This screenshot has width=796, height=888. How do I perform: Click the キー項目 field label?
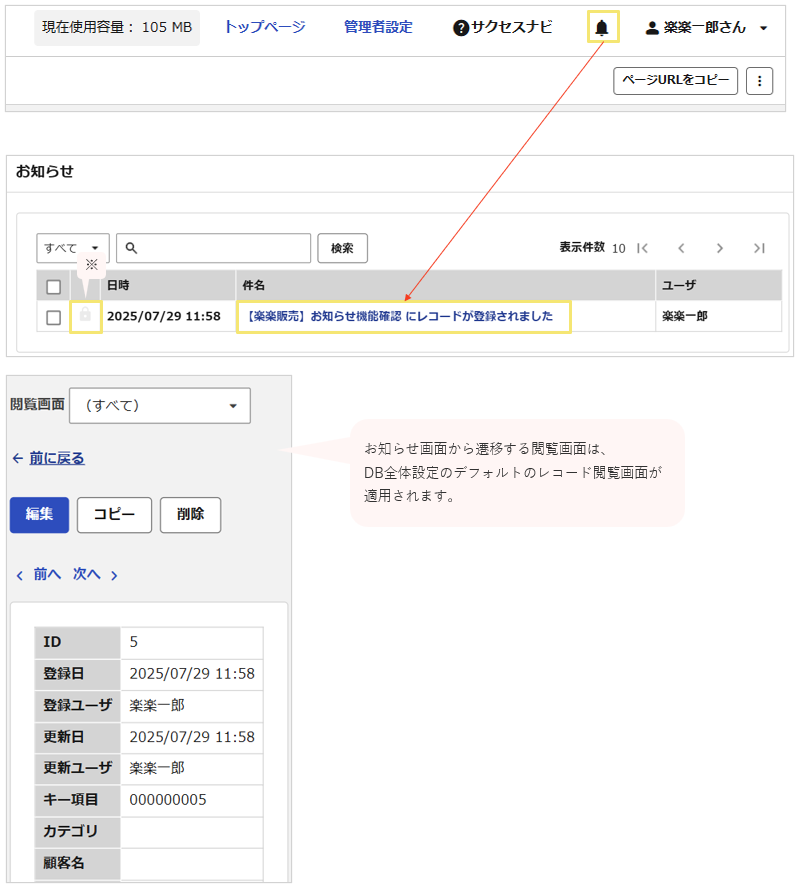coord(70,800)
